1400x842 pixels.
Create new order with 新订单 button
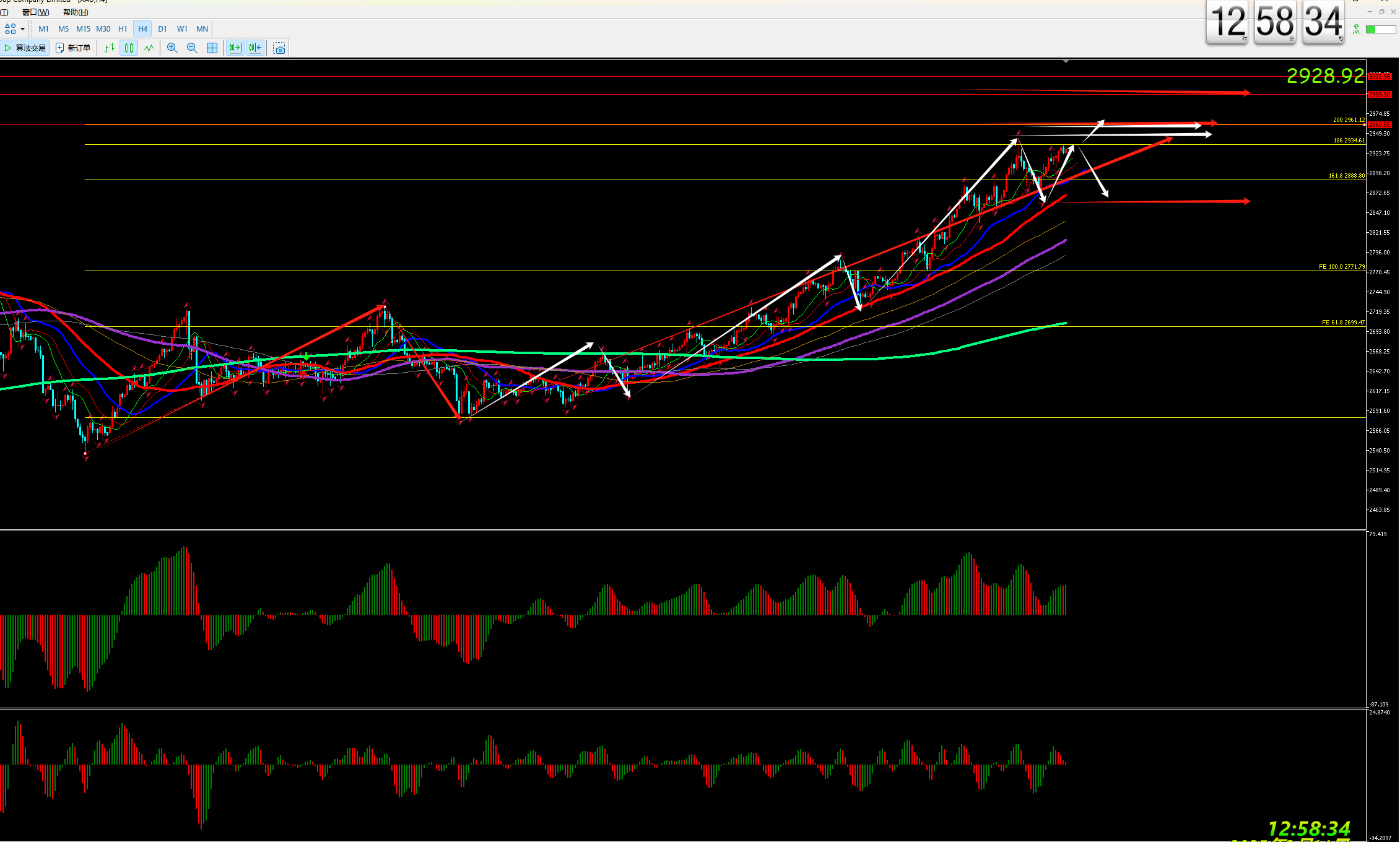[73, 48]
